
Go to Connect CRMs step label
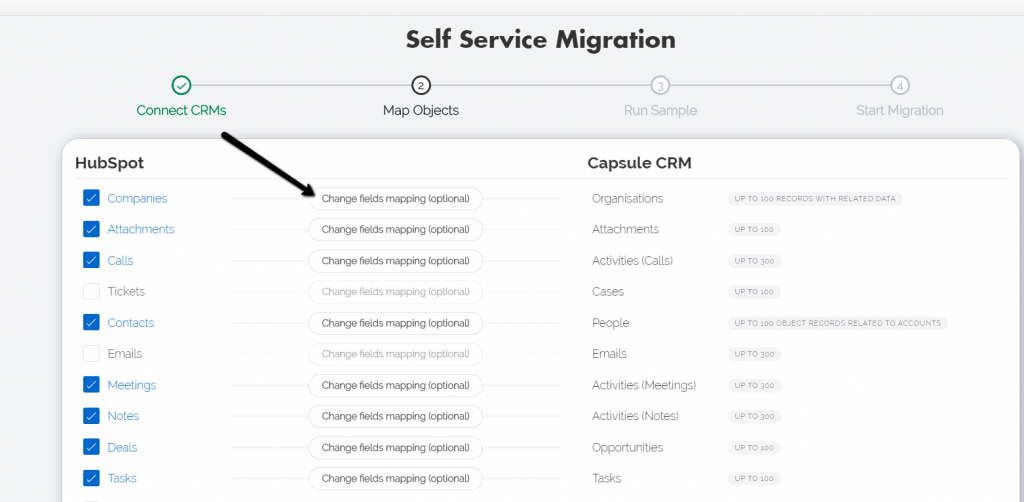point(182,110)
